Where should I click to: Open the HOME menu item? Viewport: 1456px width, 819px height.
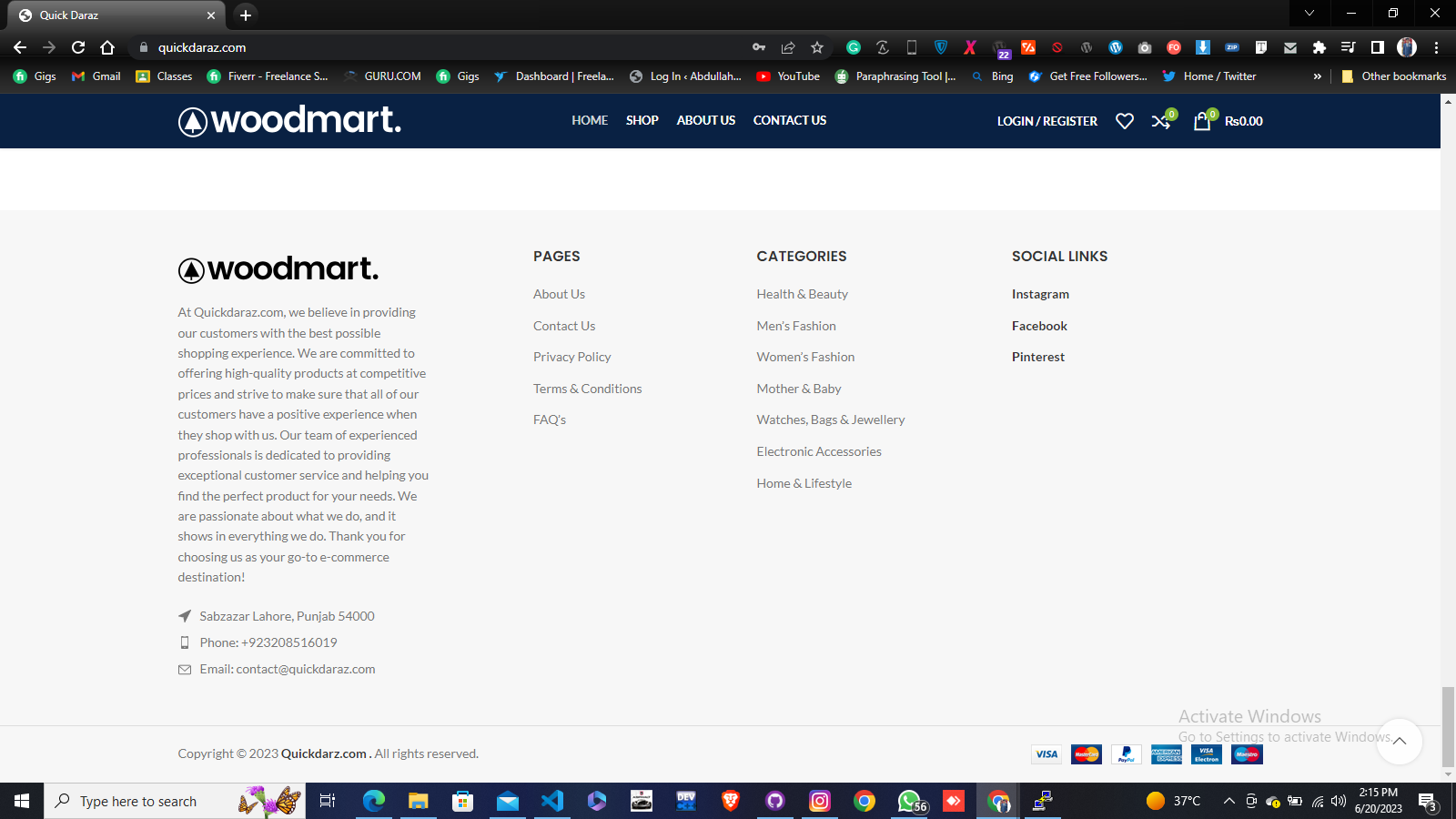click(x=590, y=120)
